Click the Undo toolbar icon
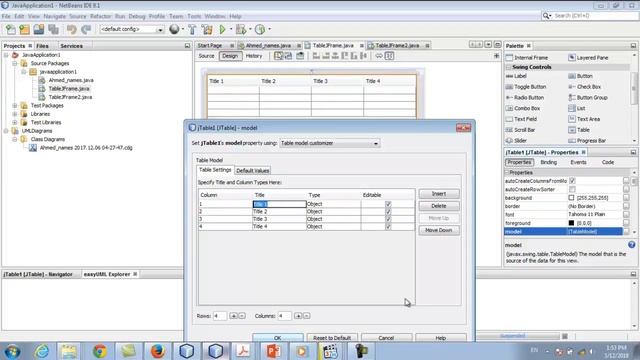 [71, 29]
